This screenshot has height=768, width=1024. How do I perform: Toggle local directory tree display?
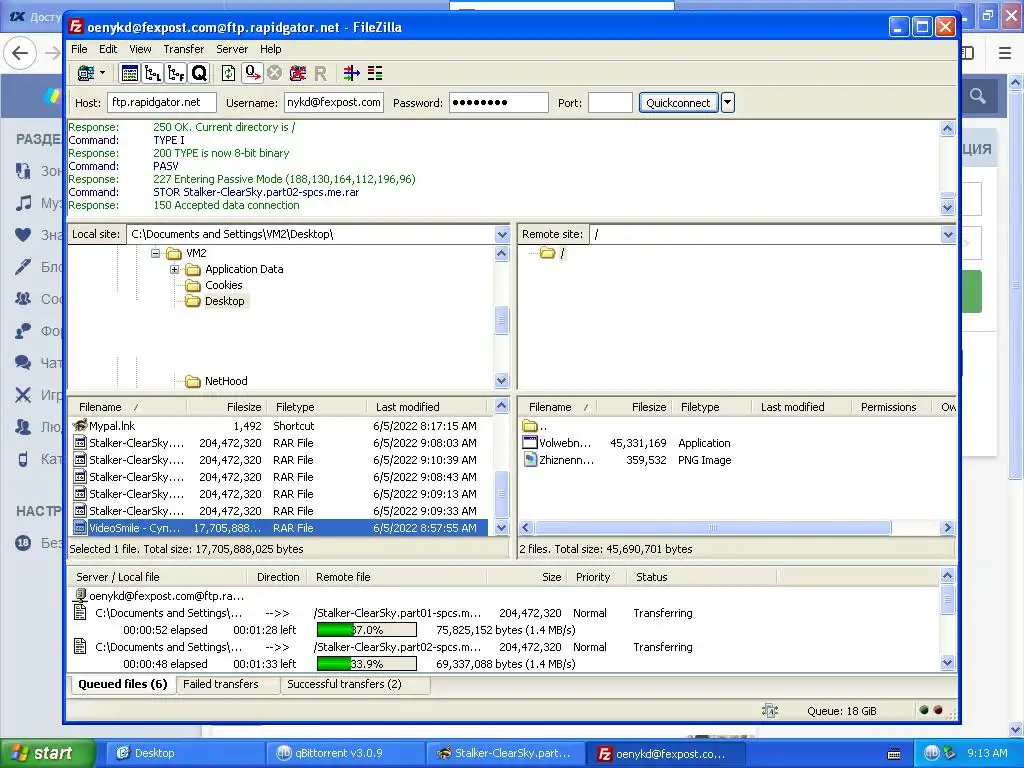[153, 73]
